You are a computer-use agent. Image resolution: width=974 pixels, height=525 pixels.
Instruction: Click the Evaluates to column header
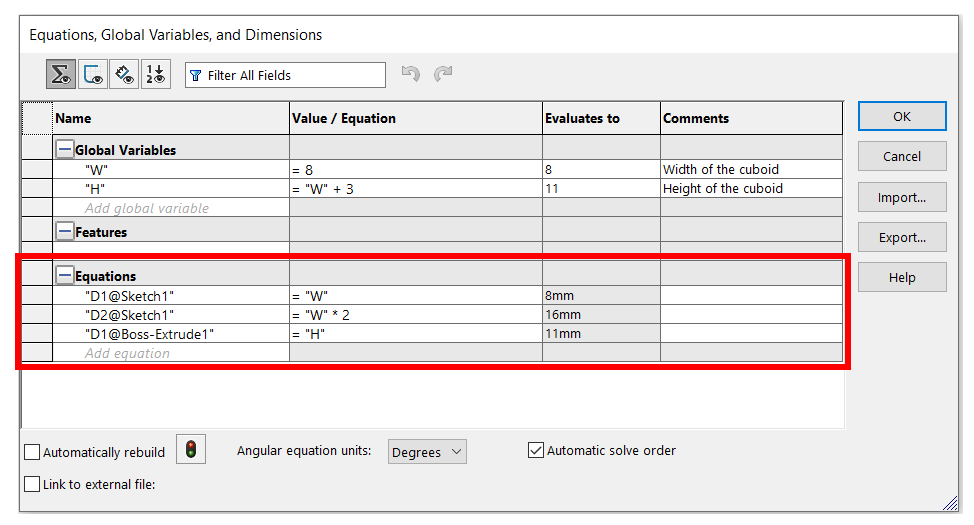601,118
